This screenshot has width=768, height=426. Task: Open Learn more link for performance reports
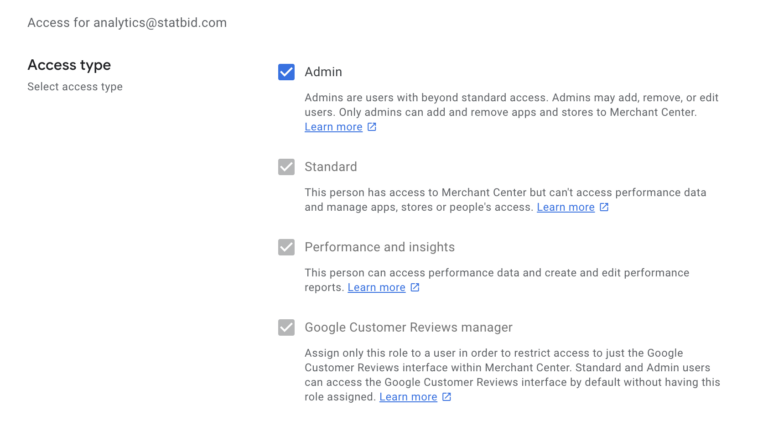[x=376, y=287]
